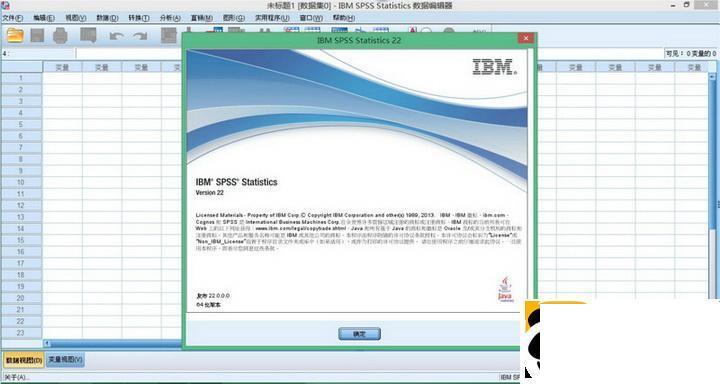Select row header 7
The height and width of the screenshot is (384, 720).
(21, 147)
